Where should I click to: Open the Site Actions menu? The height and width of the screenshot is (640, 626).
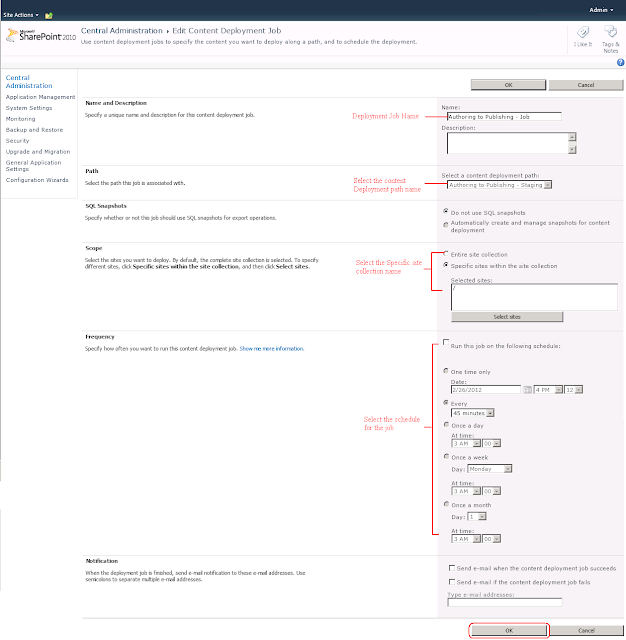21,15
